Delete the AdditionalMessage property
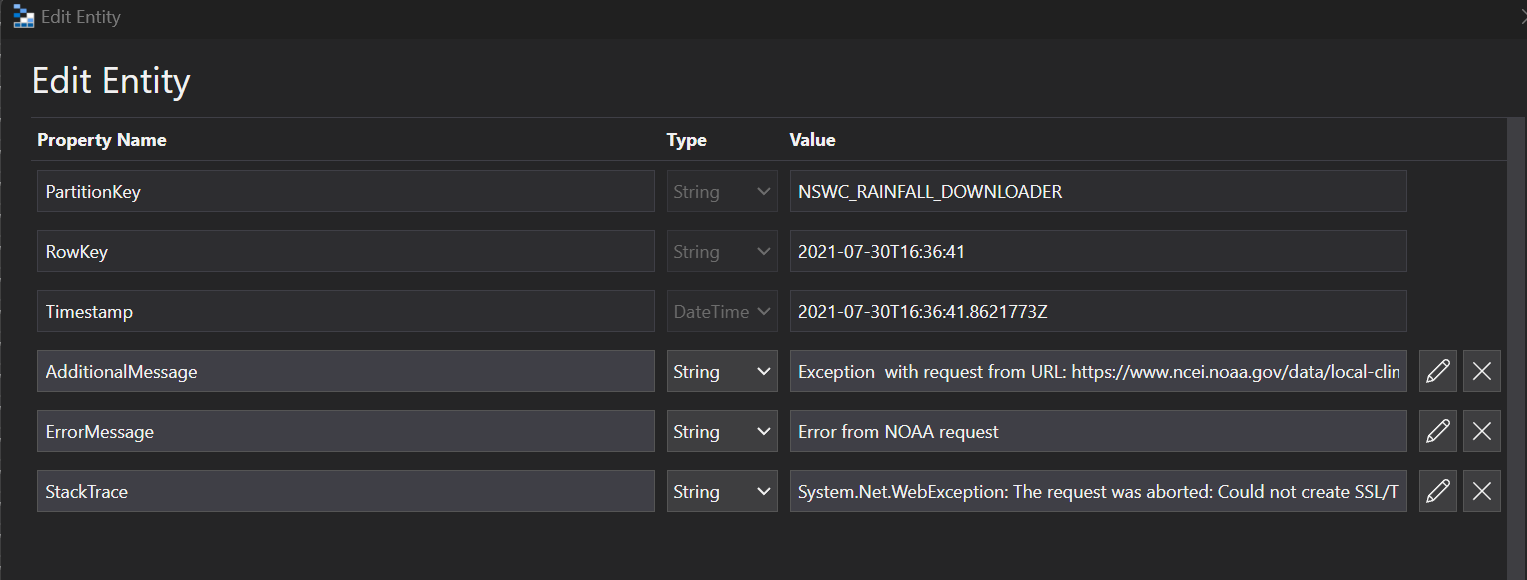 tap(1482, 371)
